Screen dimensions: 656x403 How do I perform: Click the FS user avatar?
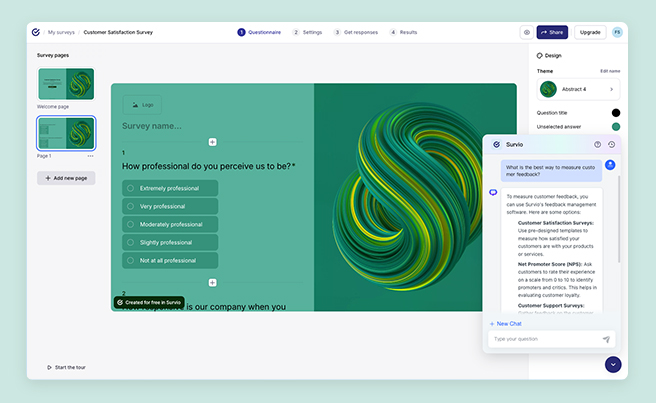point(617,32)
